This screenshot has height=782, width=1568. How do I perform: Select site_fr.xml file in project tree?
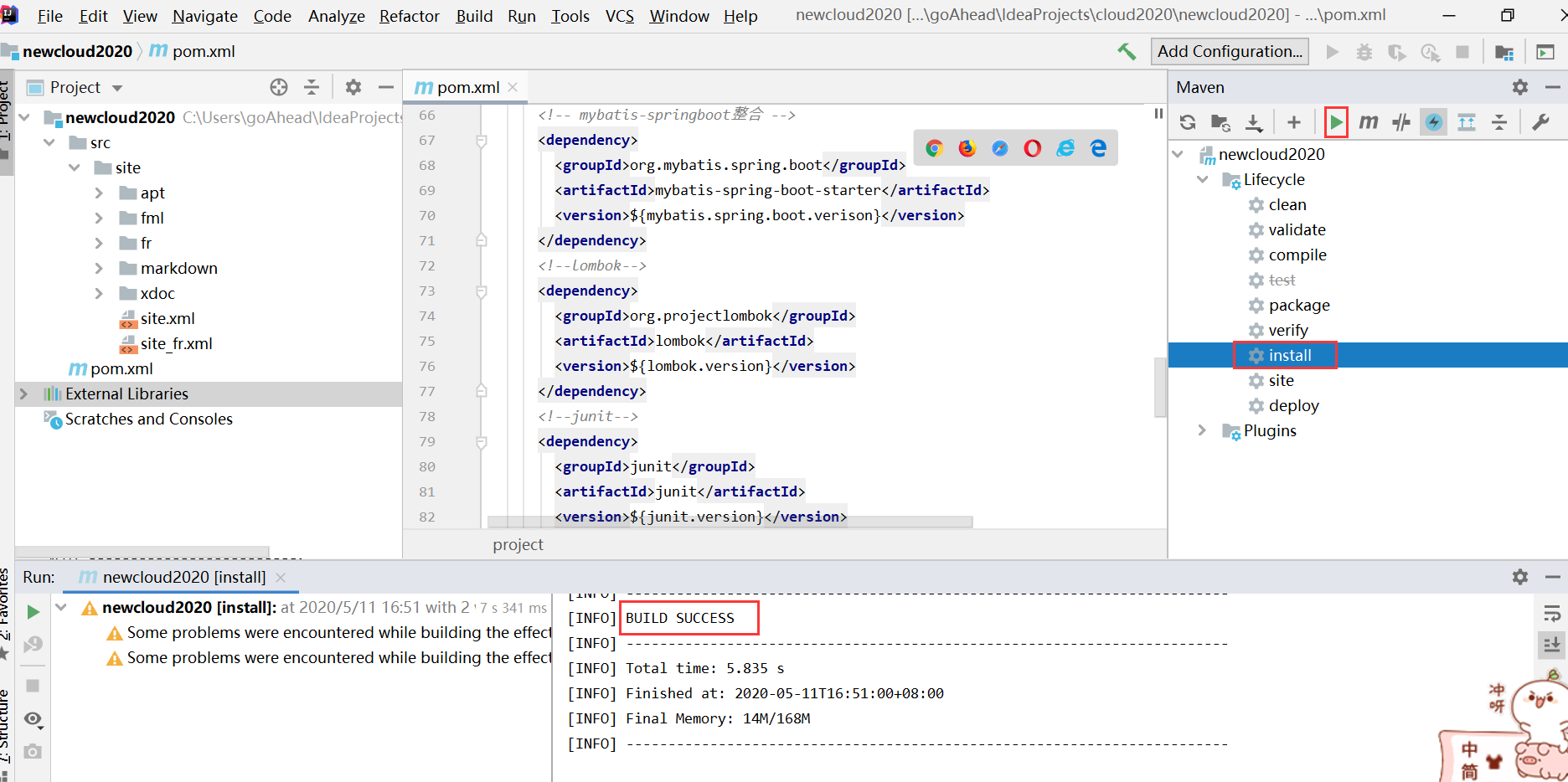(x=176, y=343)
